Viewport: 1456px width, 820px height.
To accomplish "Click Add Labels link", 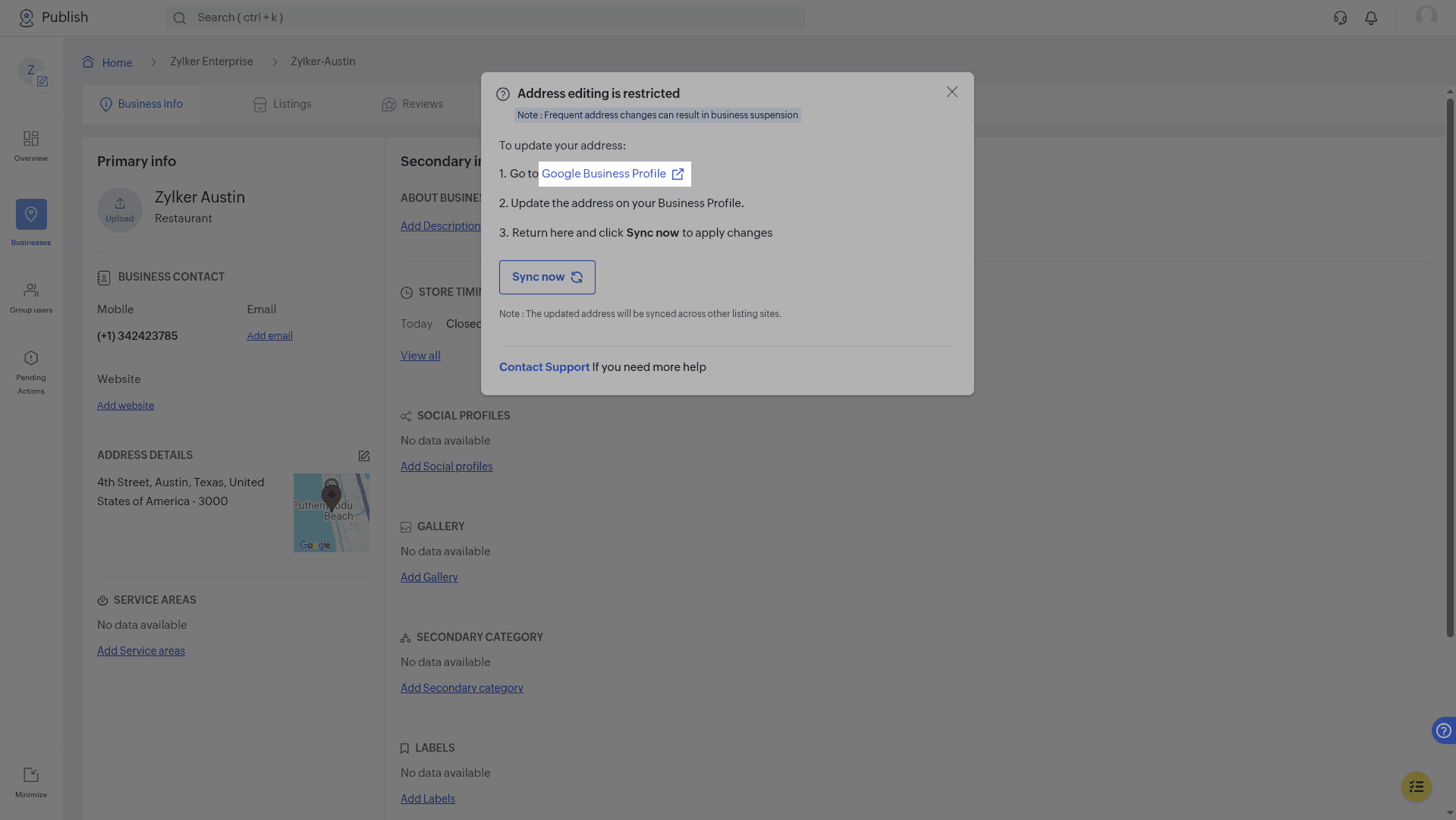I will tap(428, 799).
